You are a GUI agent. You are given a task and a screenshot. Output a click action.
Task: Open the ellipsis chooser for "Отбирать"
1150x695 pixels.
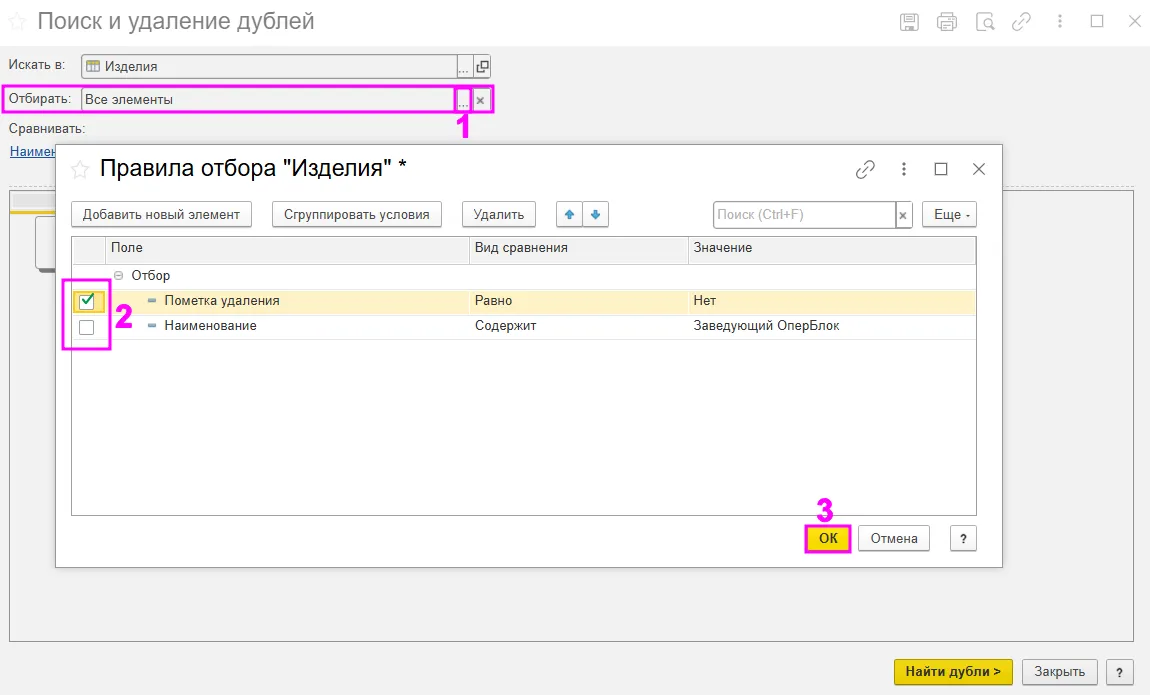pyautogui.click(x=463, y=100)
